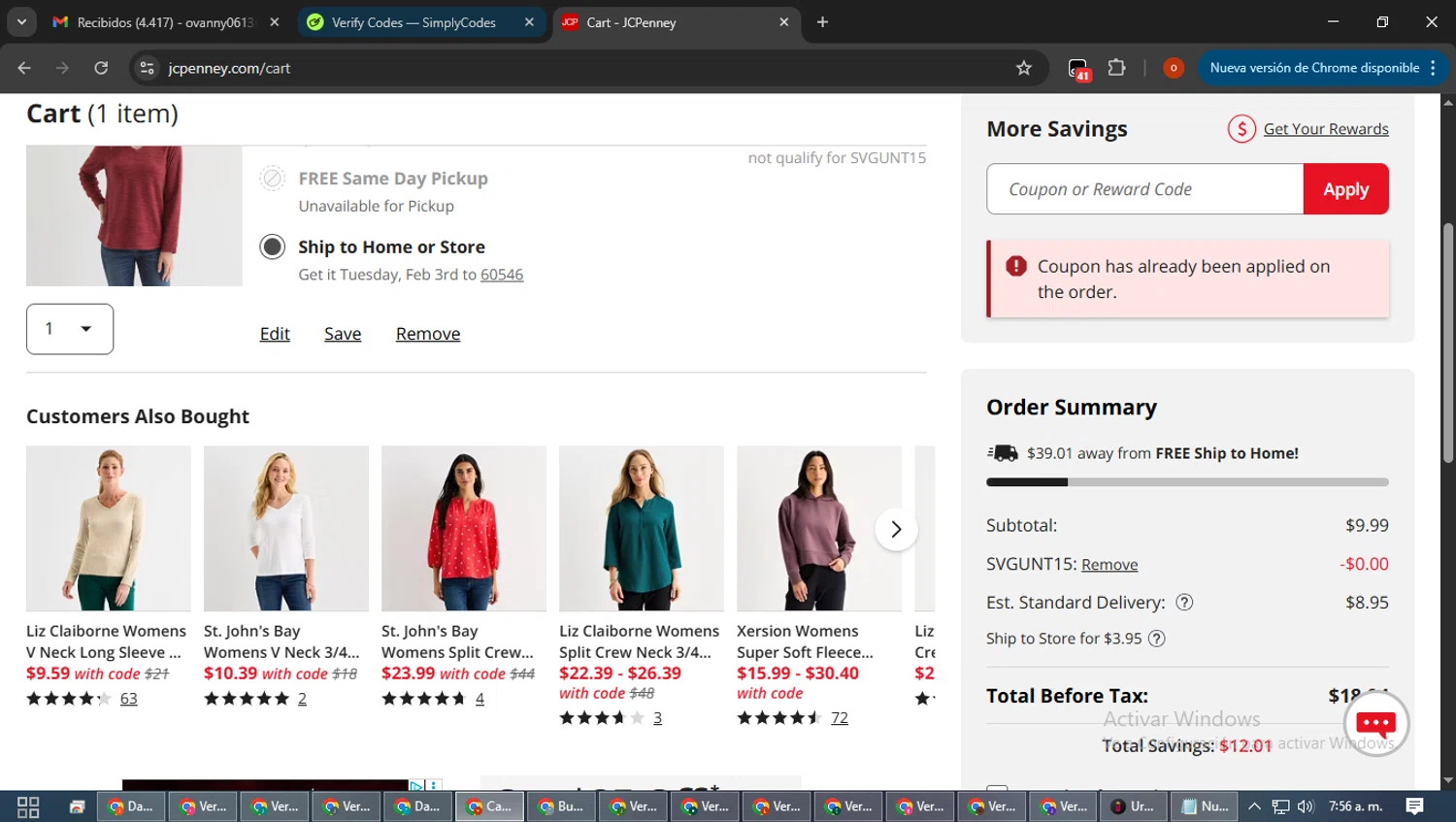Click the rewards dollar sign icon

pos(1241,129)
